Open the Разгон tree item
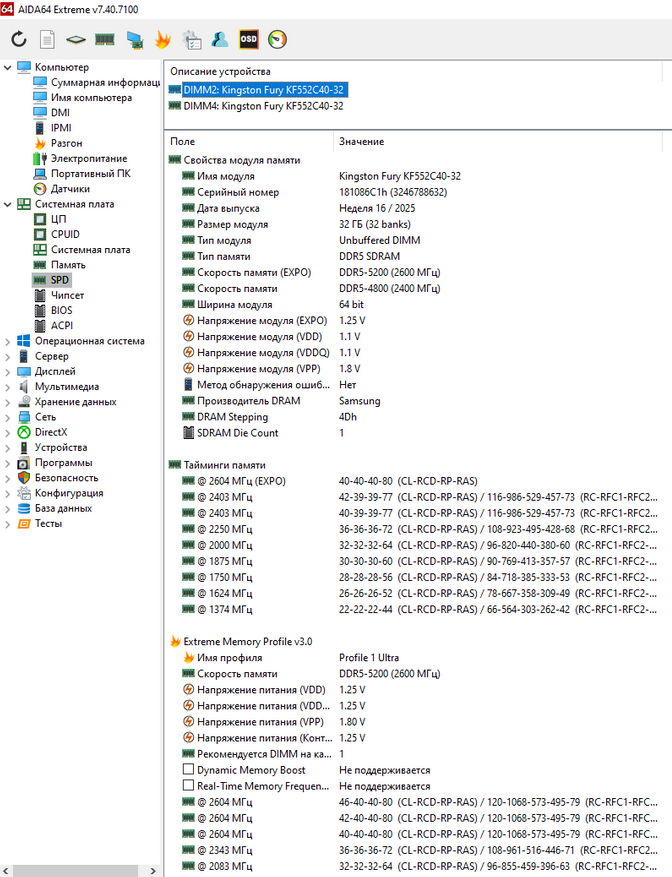 coord(58,143)
